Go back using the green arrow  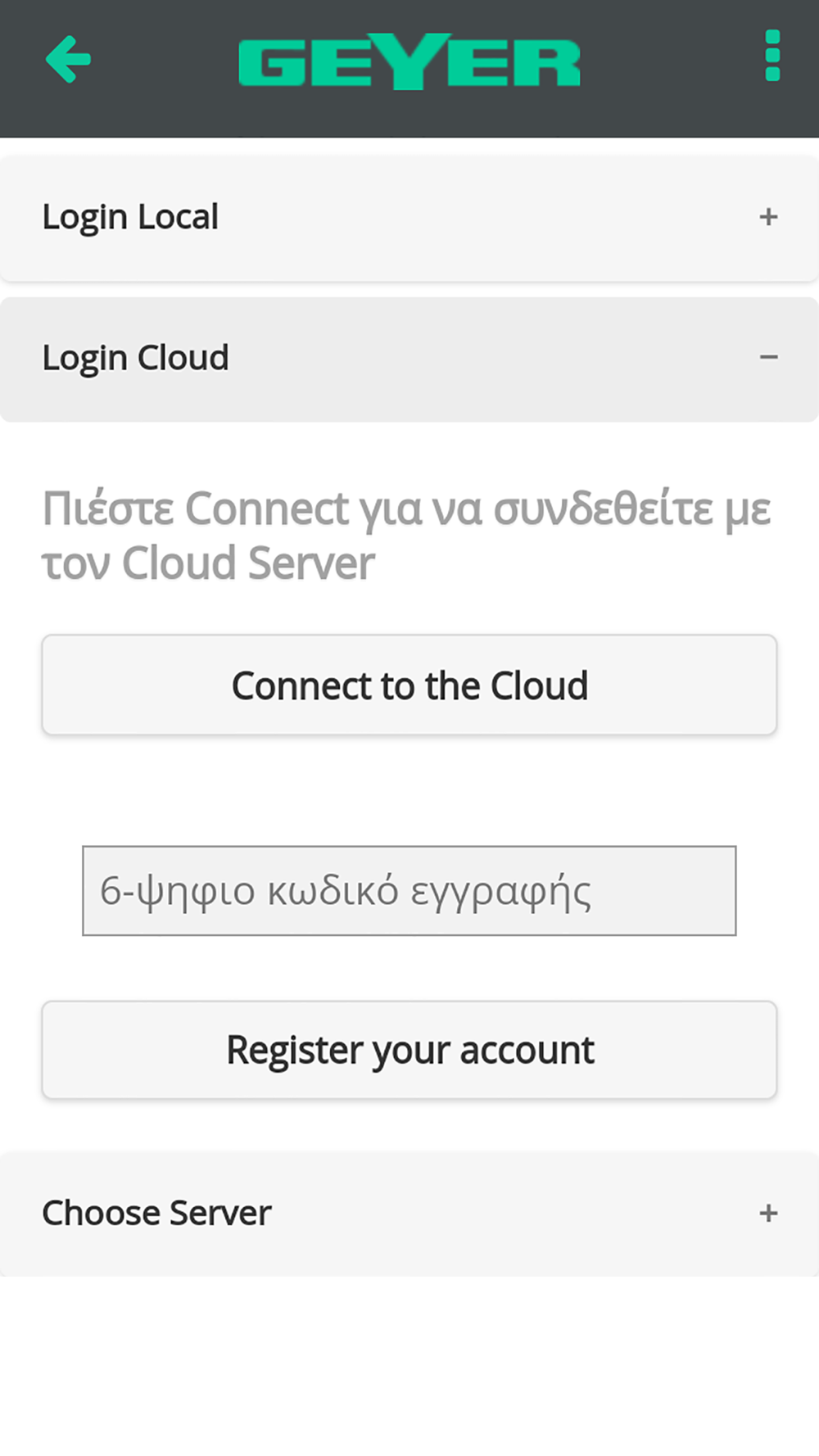(x=68, y=59)
